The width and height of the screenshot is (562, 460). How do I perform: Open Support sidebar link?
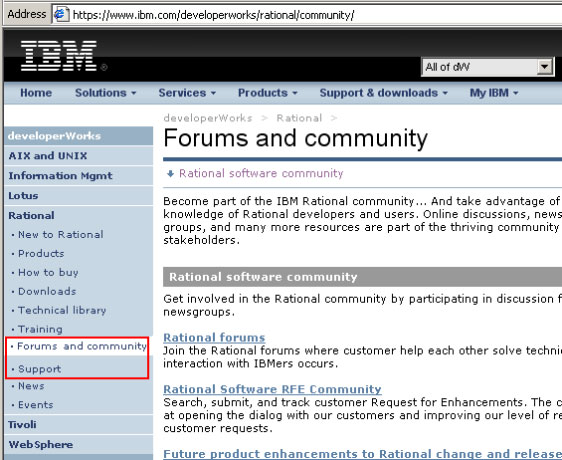39,369
